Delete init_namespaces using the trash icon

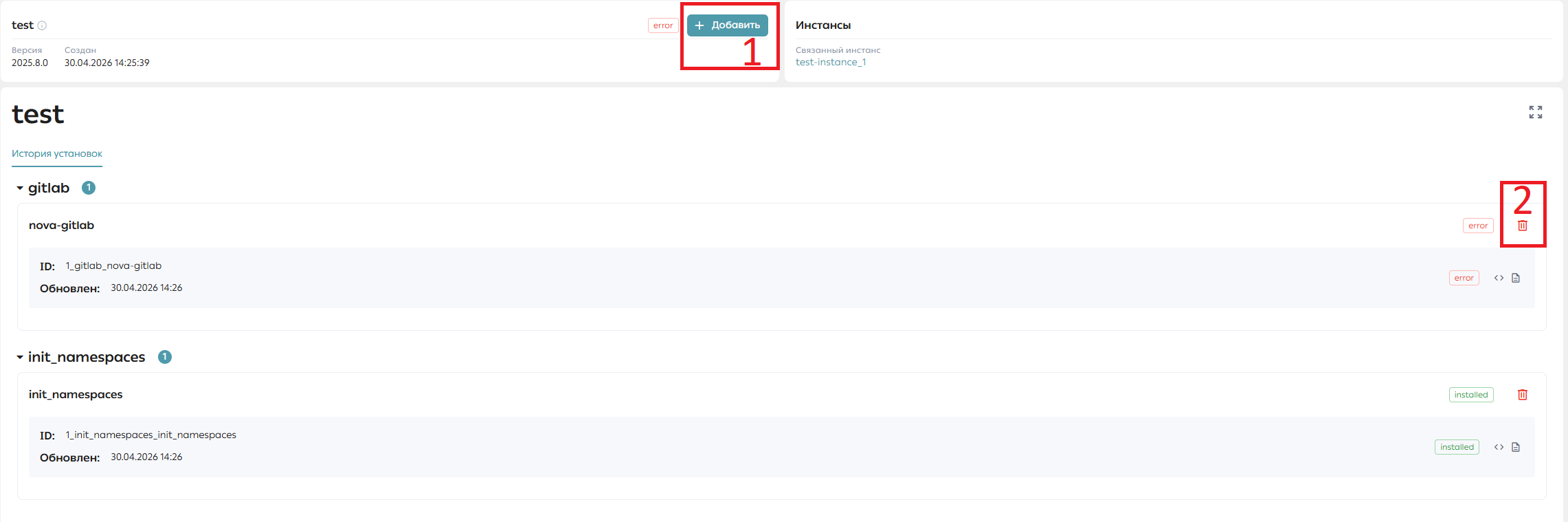coord(1523,395)
